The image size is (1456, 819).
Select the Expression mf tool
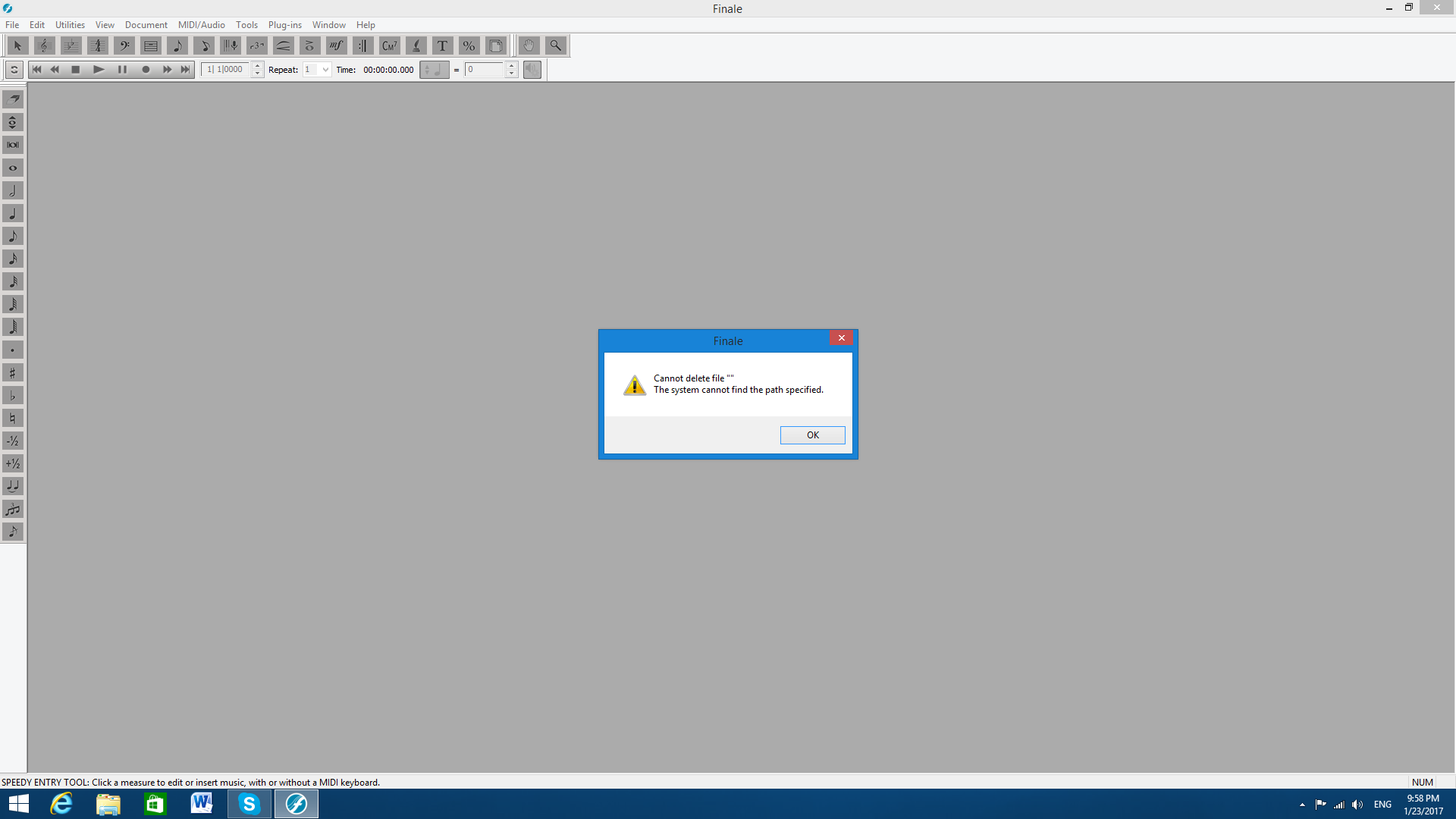click(x=336, y=45)
